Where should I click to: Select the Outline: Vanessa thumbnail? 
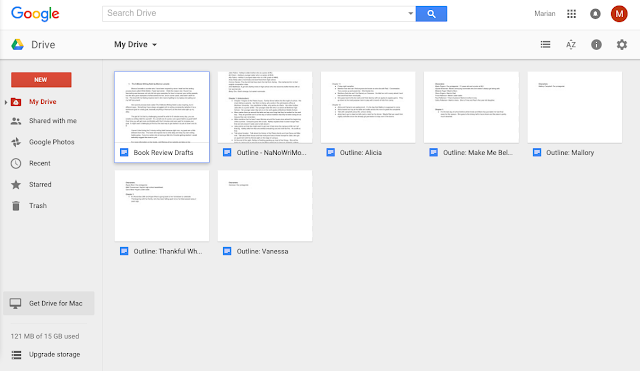pyautogui.click(x=265, y=206)
